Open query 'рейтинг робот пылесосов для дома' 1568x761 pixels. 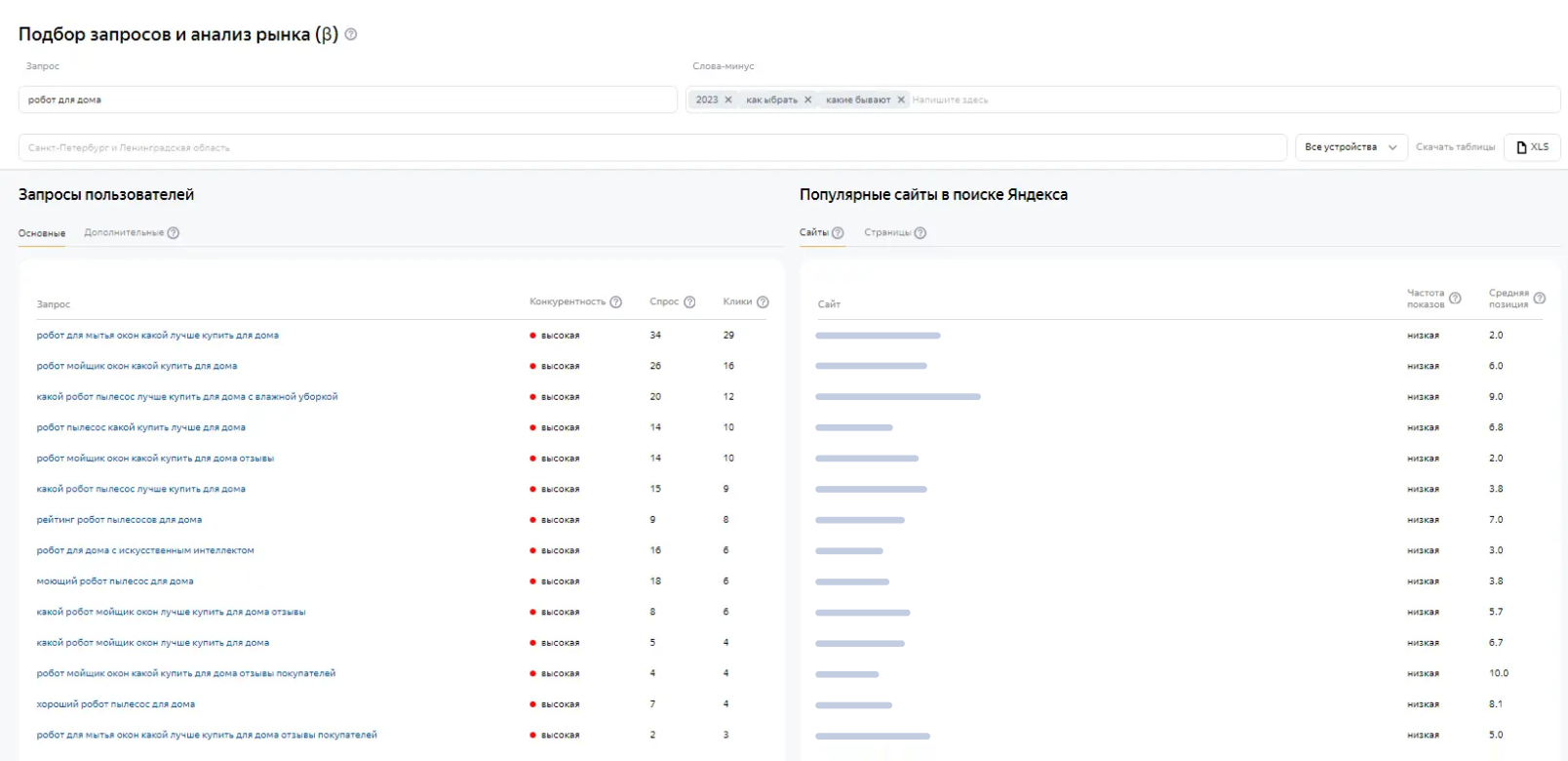coord(119,520)
